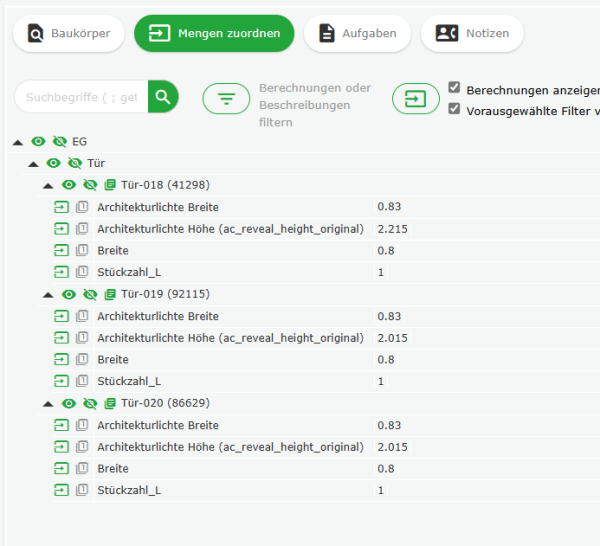This screenshot has height=546, width=600.
Task: Open the Notizen tab
Action: point(472,34)
